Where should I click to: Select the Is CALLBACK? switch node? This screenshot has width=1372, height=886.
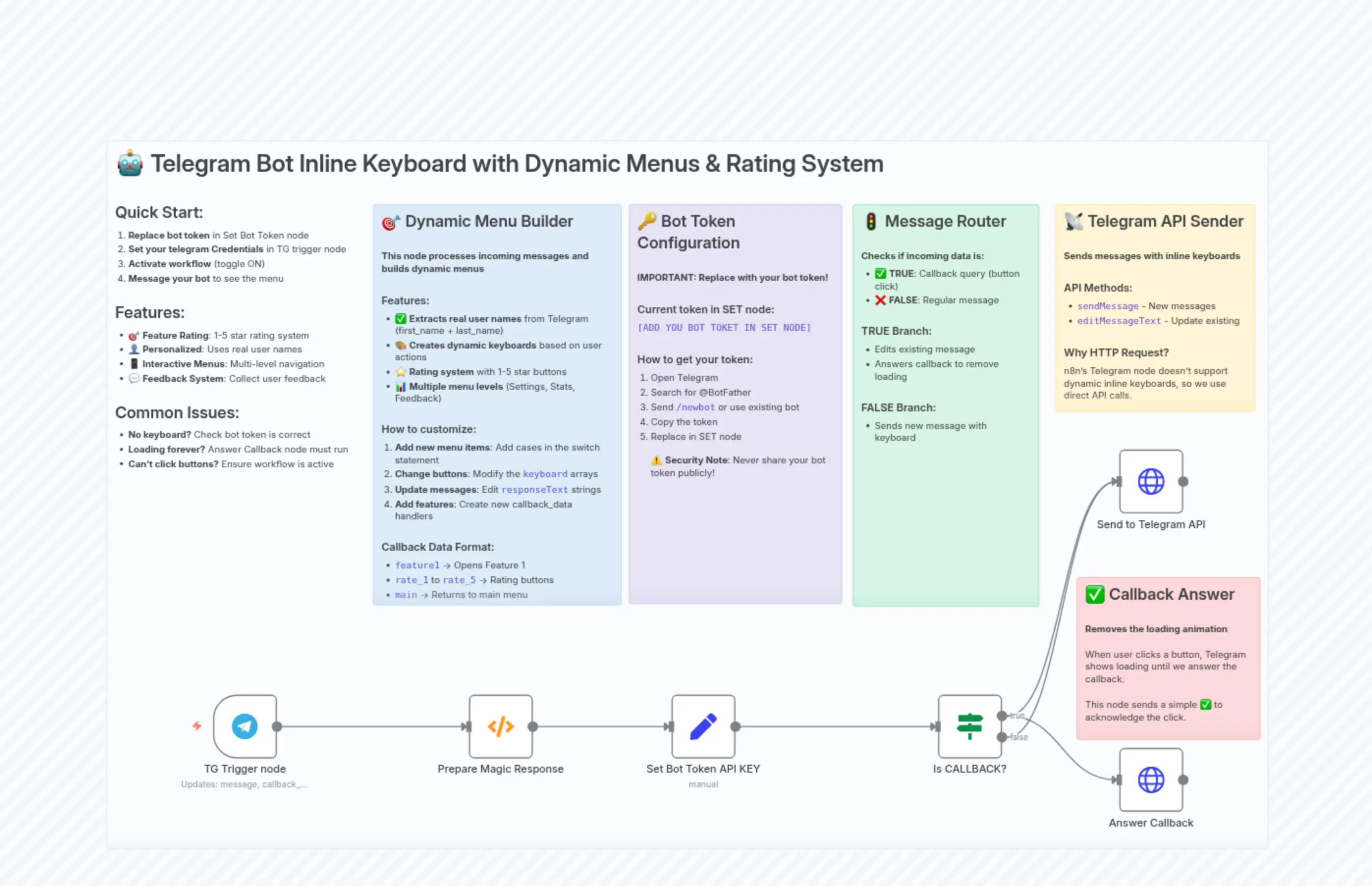[x=969, y=726]
